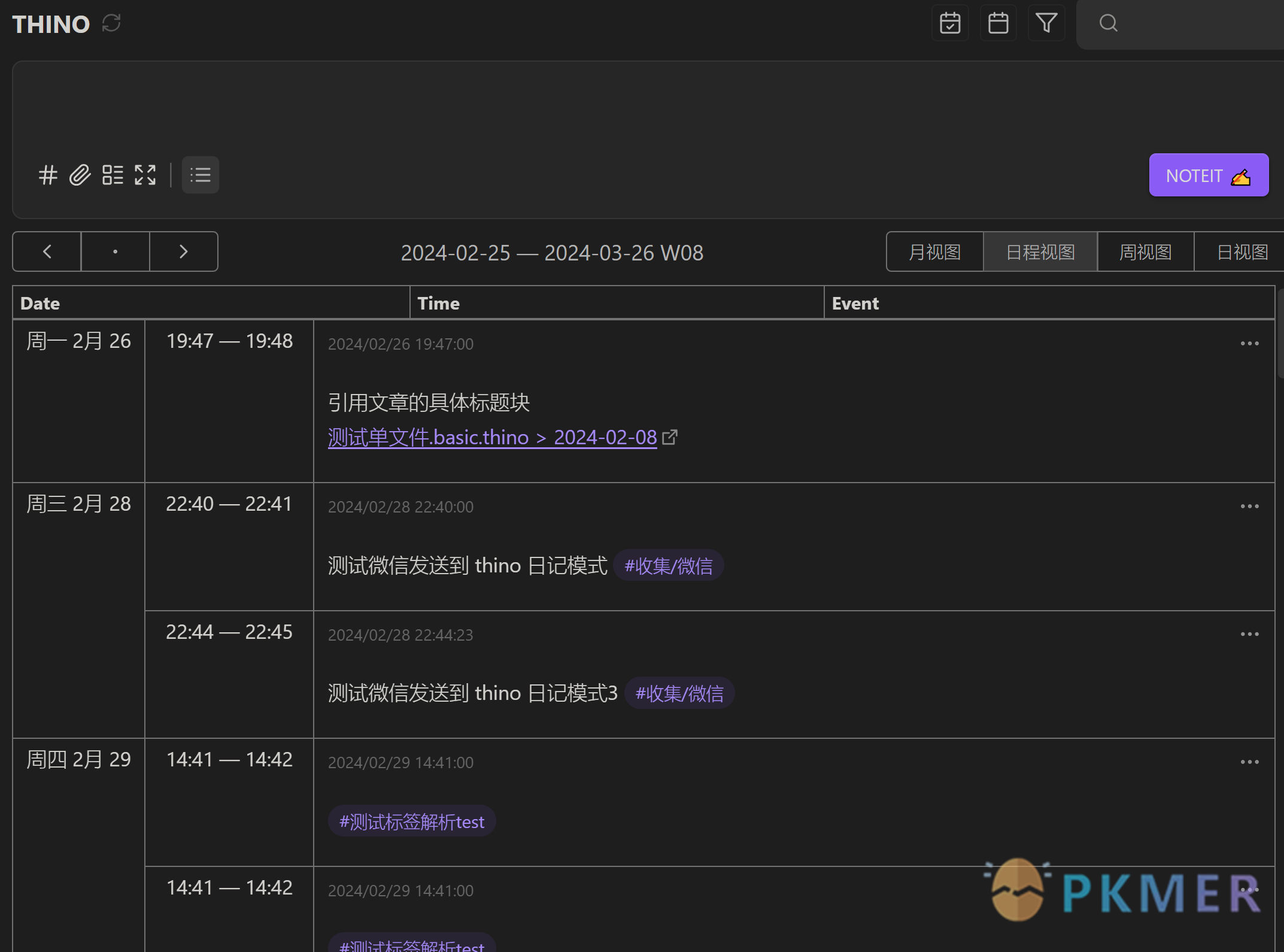Click the 22:40 — 22:41 time cell
This screenshot has width=1284, height=952.
pyautogui.click(x=229, y=547)
